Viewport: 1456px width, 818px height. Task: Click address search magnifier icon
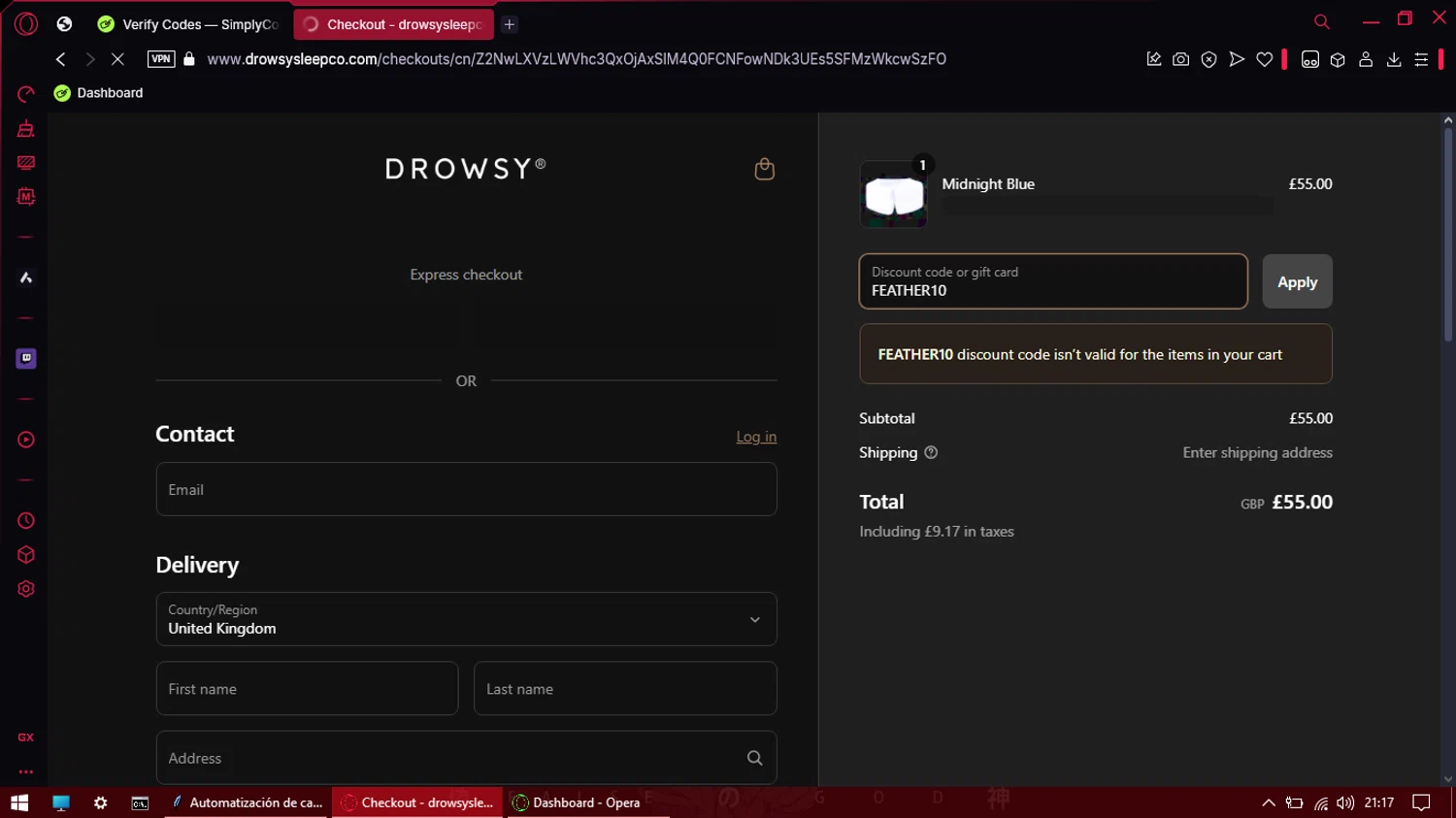tap(754, 758)
